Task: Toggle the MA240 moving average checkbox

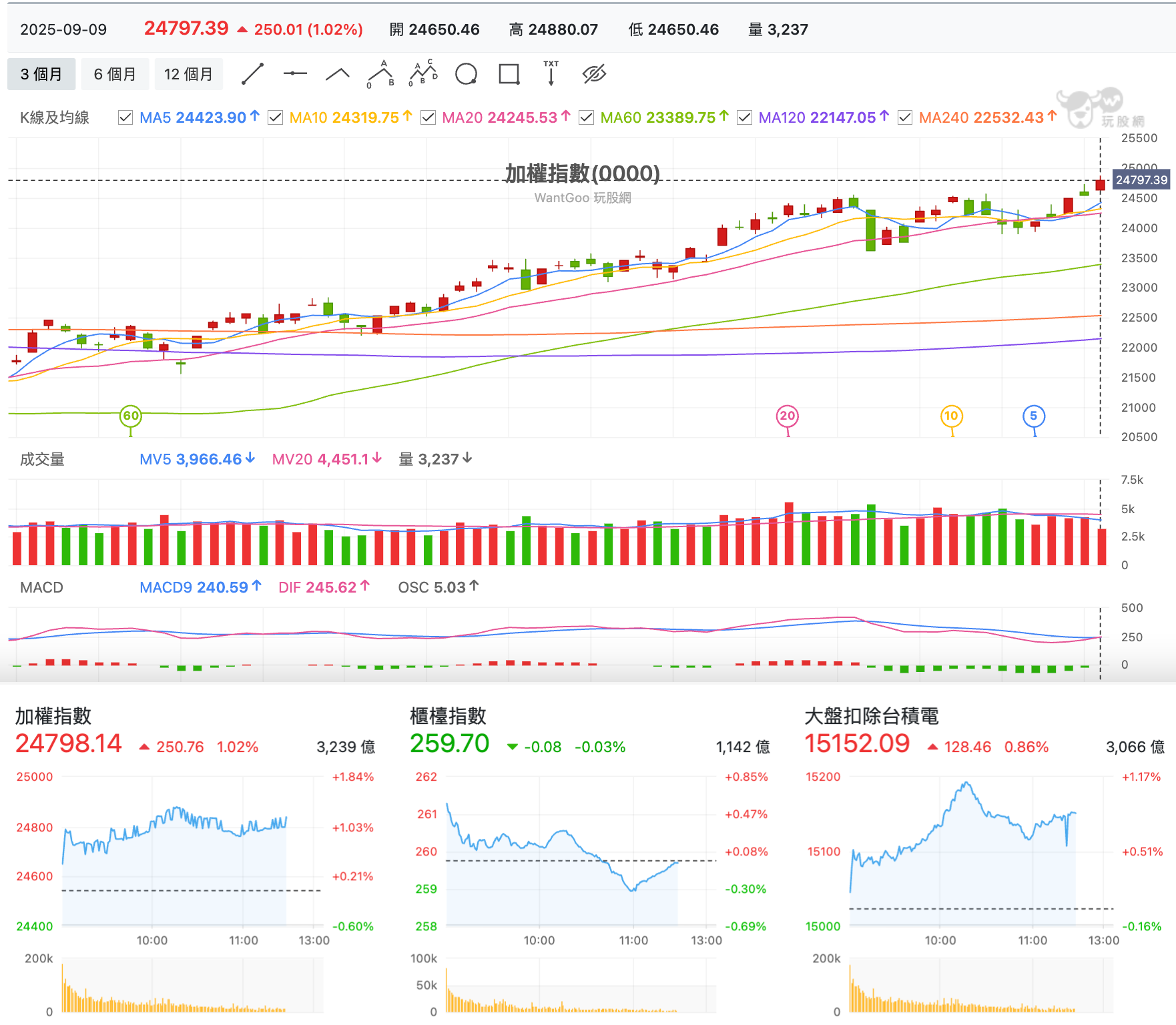Action: [x=905, y=118]
